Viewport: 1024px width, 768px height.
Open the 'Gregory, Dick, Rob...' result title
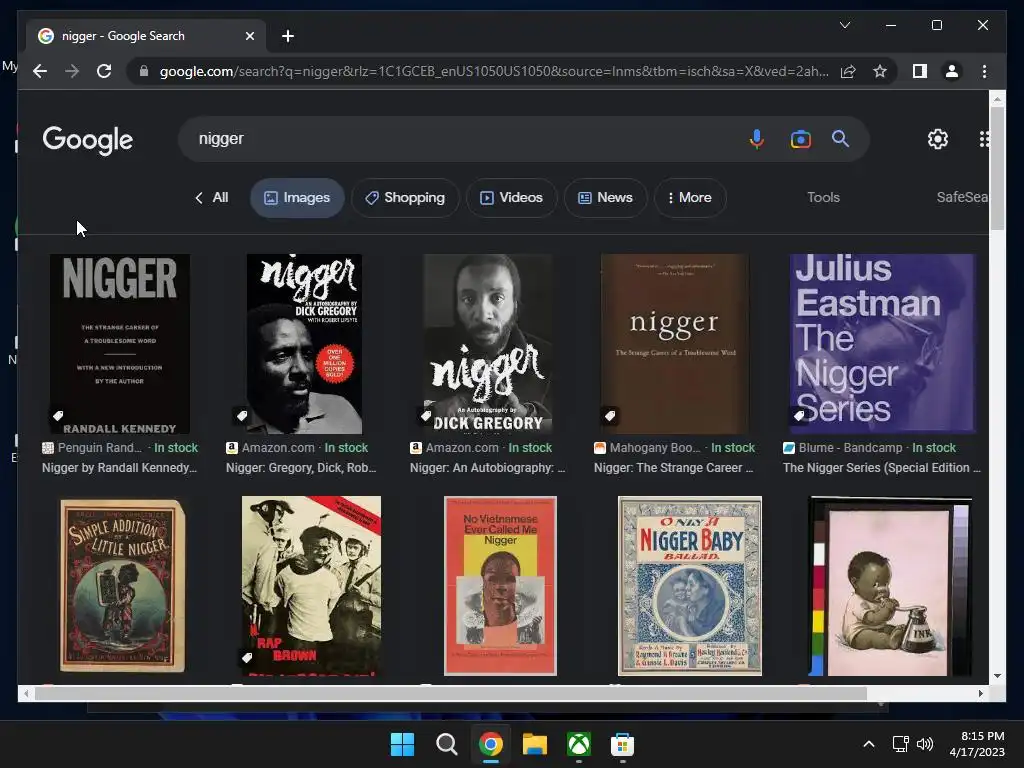pos(301,468)
